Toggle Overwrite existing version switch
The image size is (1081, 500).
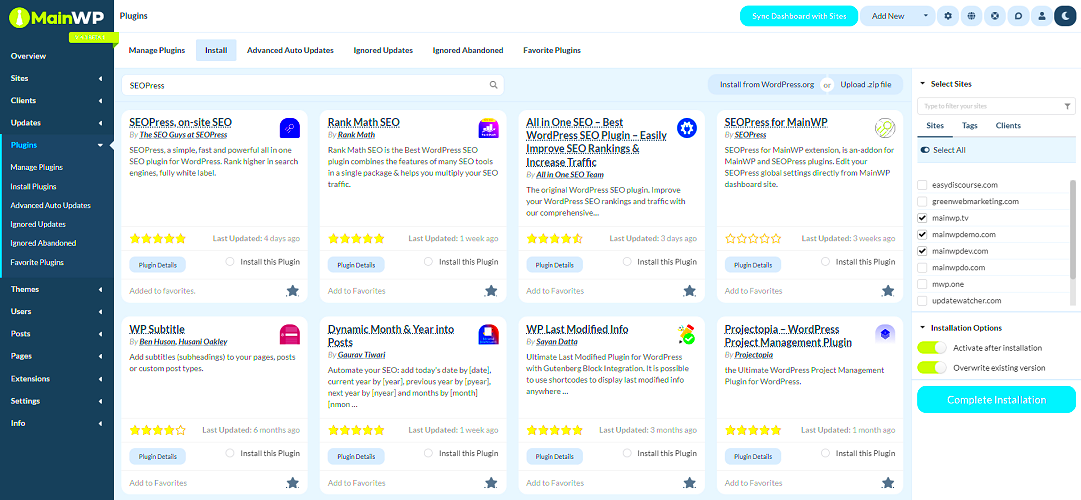(932, 368)
